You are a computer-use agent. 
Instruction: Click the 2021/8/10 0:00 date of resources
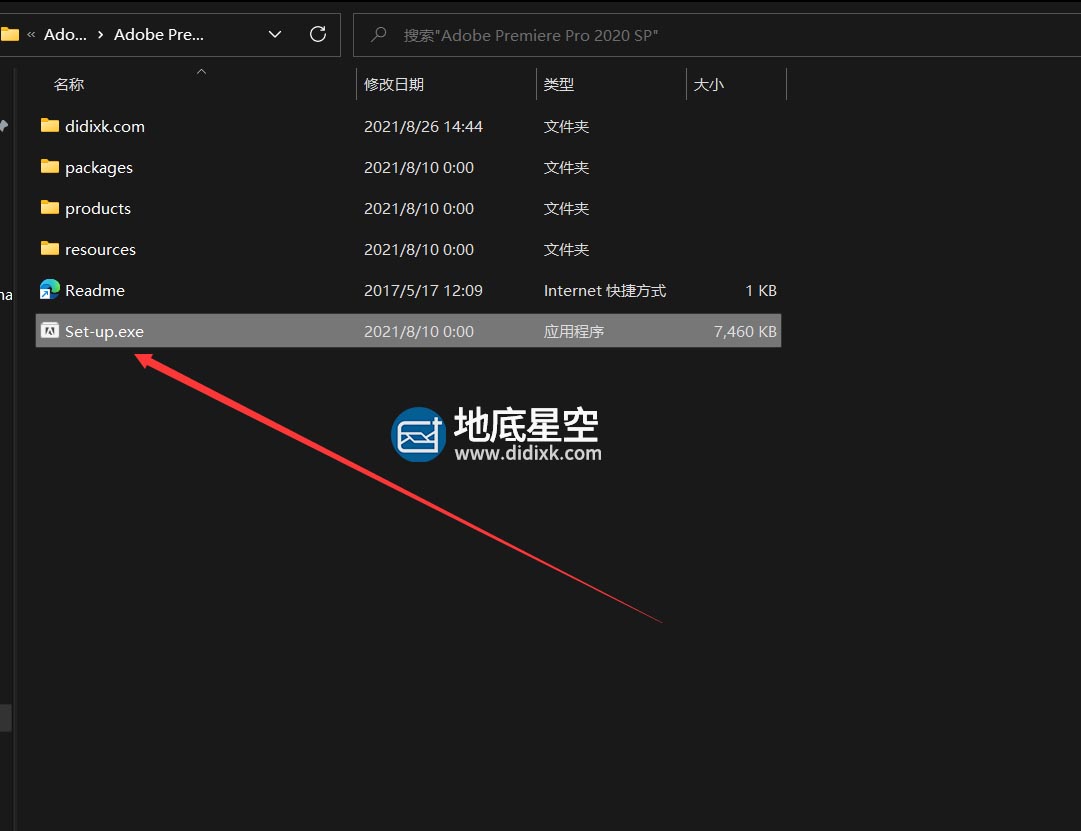coord(419,249)
